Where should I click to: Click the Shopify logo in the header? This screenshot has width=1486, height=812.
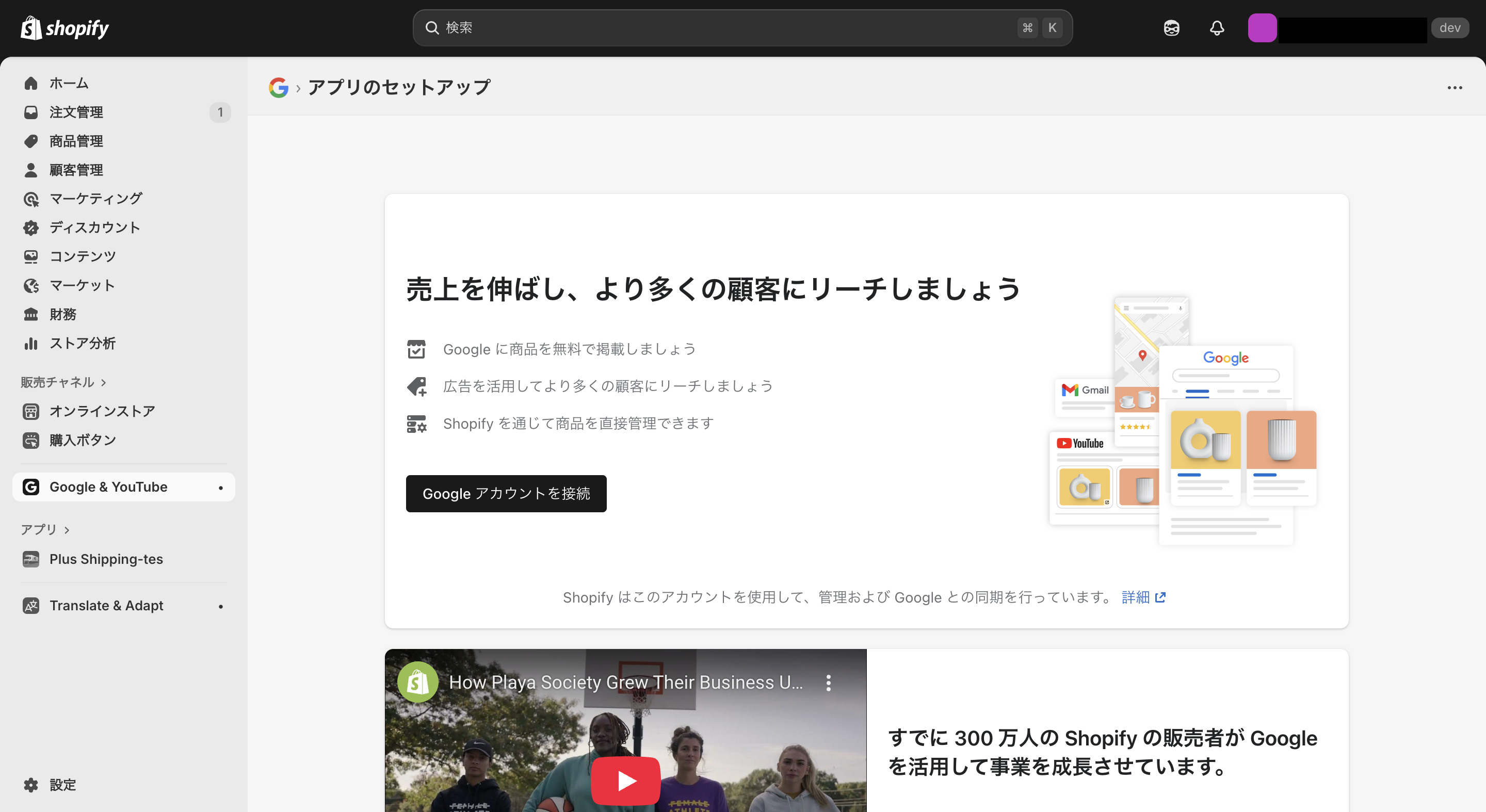click(x=64, y=28)
